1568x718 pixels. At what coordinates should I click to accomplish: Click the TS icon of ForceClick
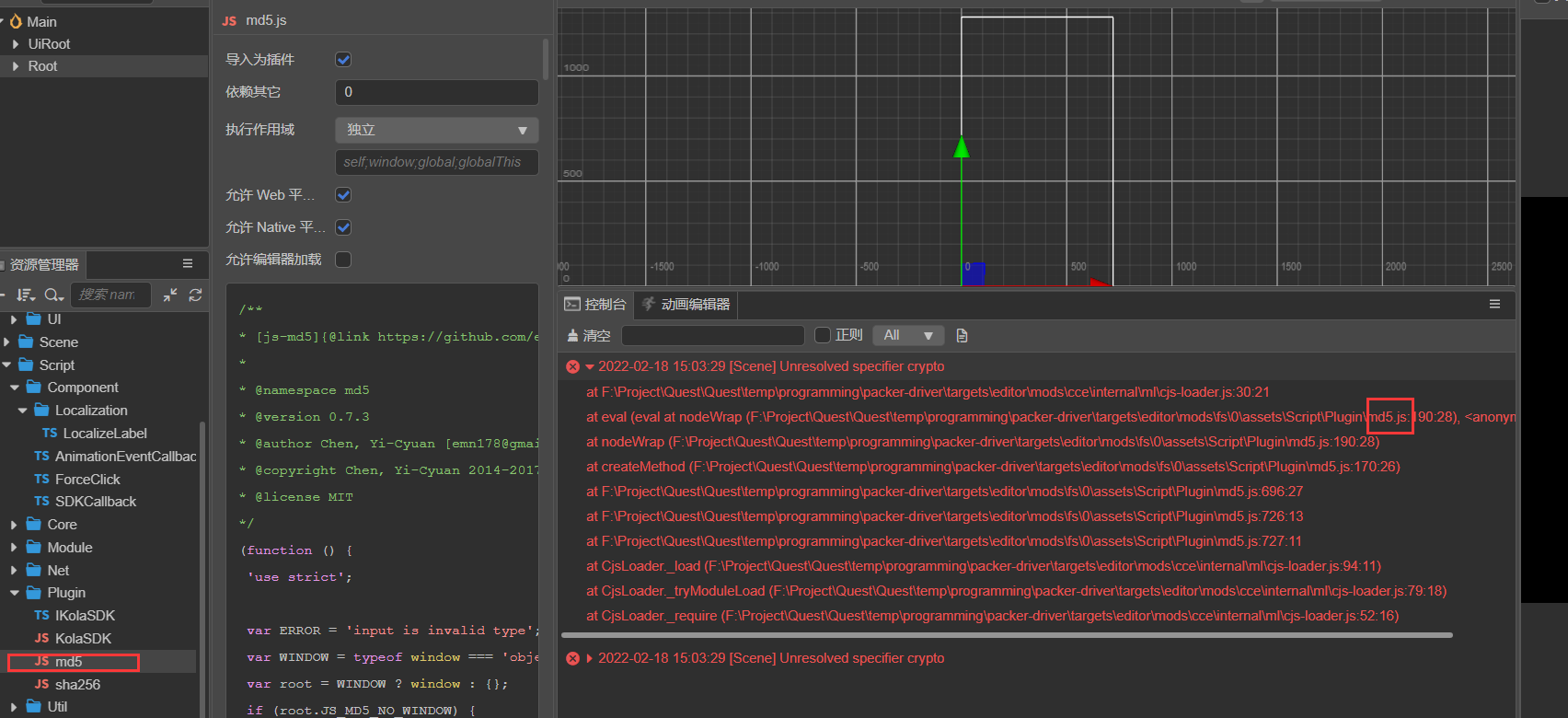tap(41, 479)
